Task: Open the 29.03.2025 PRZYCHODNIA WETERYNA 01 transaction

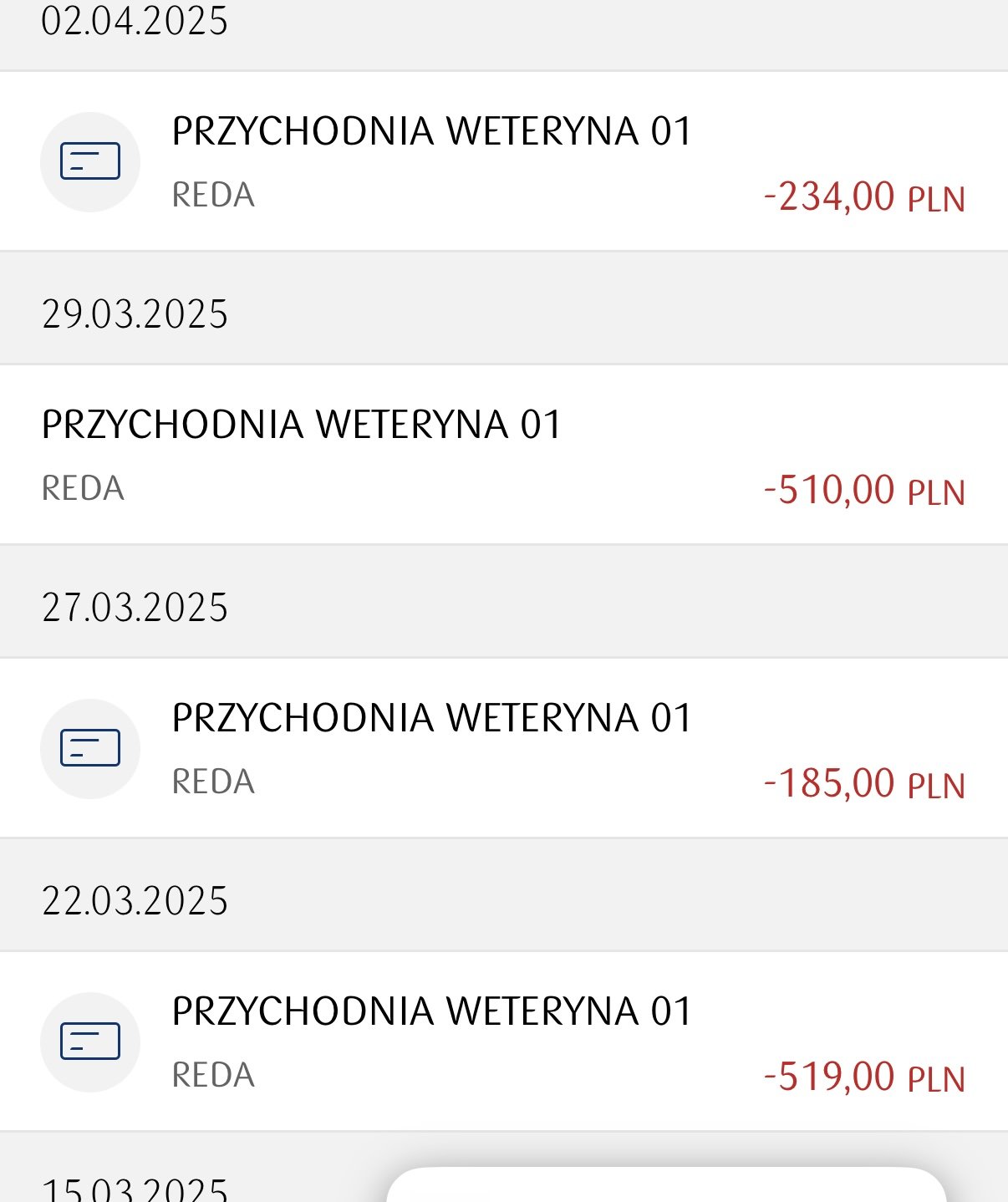Action: pyautogui.click(x=504, y=455)
